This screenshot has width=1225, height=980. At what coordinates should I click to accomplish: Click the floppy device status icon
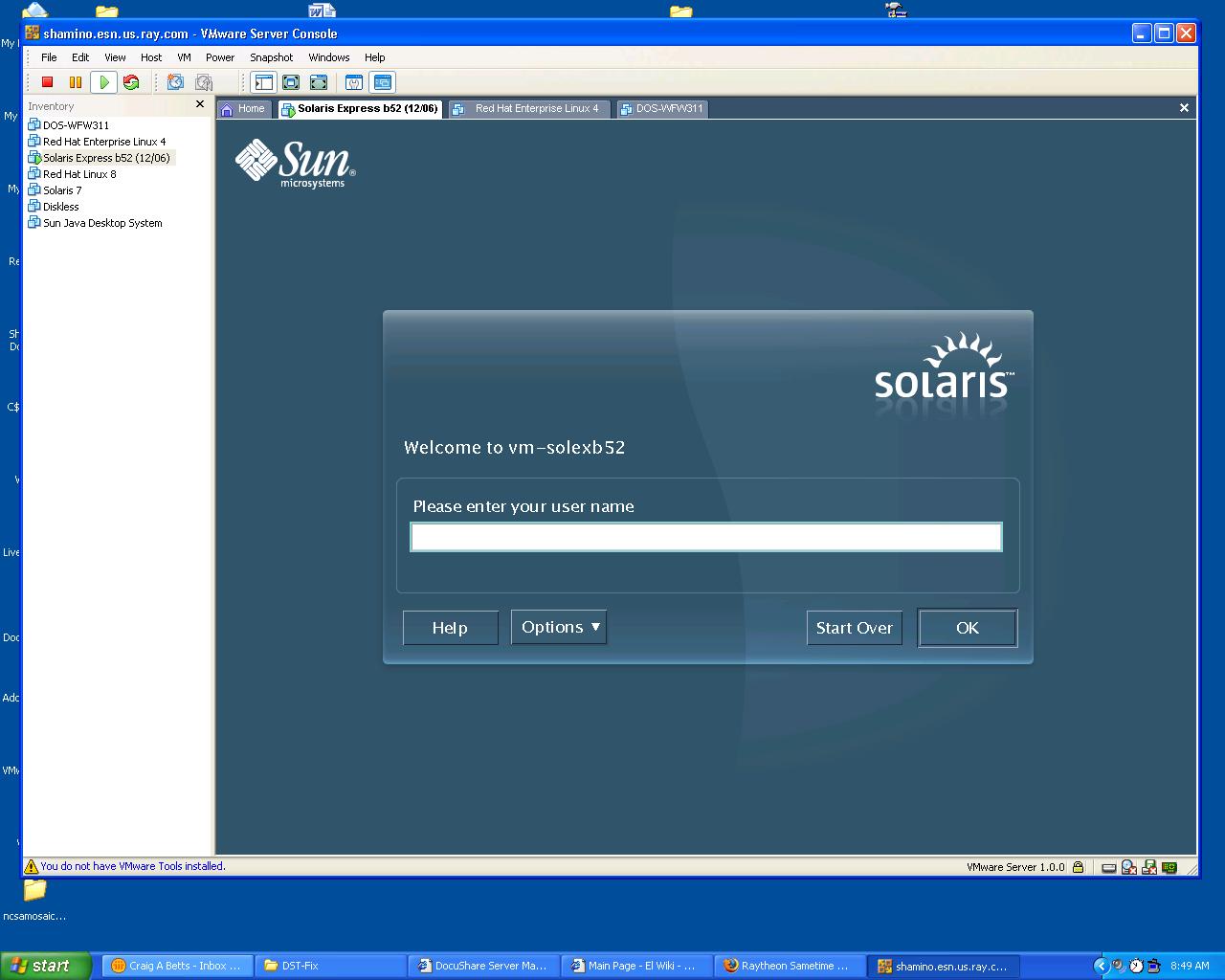point(1149,867)
